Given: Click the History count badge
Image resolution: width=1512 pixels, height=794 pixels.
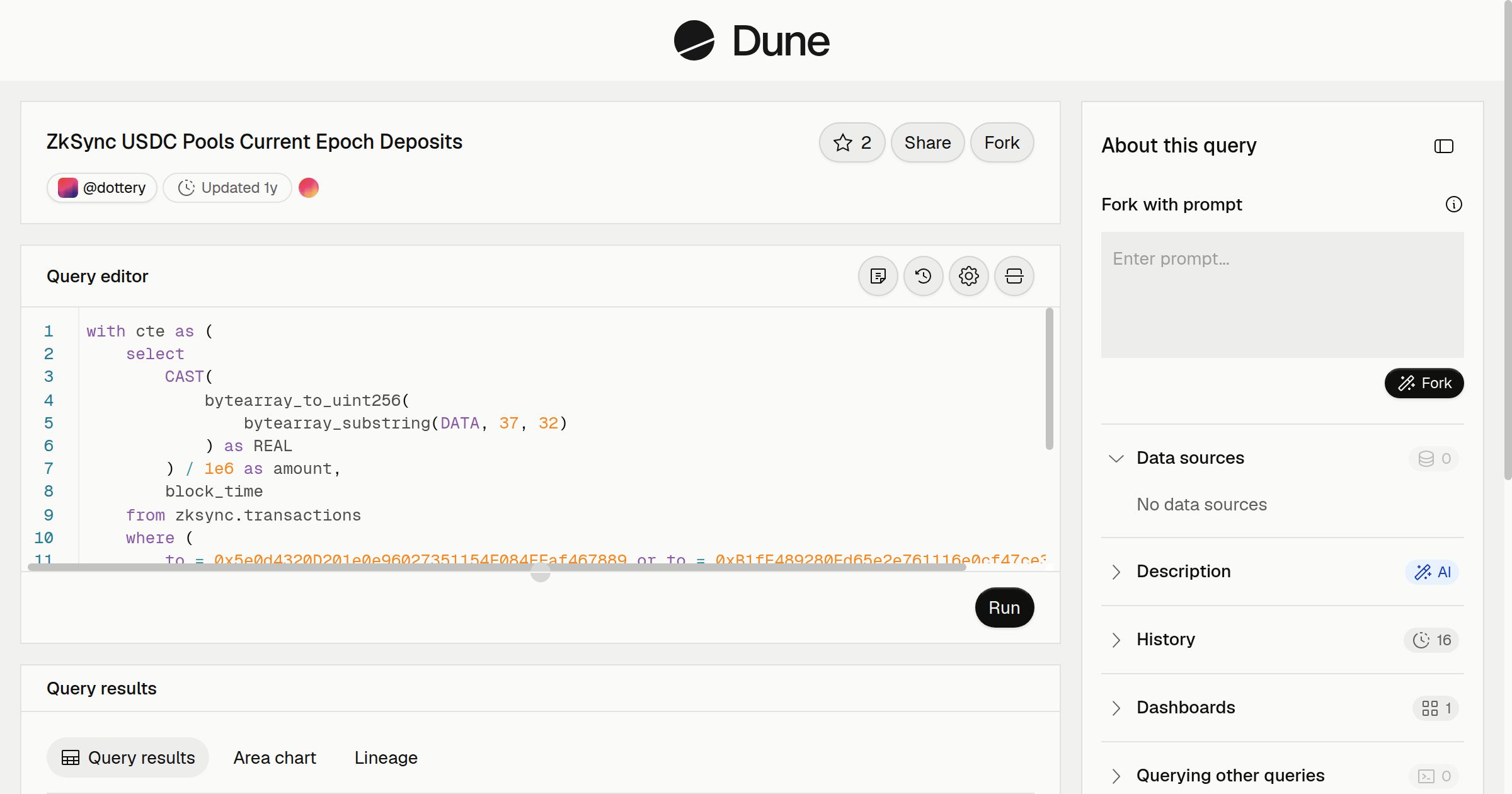Looking at the screenshot, I should pyautogui.click(x=1431, y=640).
